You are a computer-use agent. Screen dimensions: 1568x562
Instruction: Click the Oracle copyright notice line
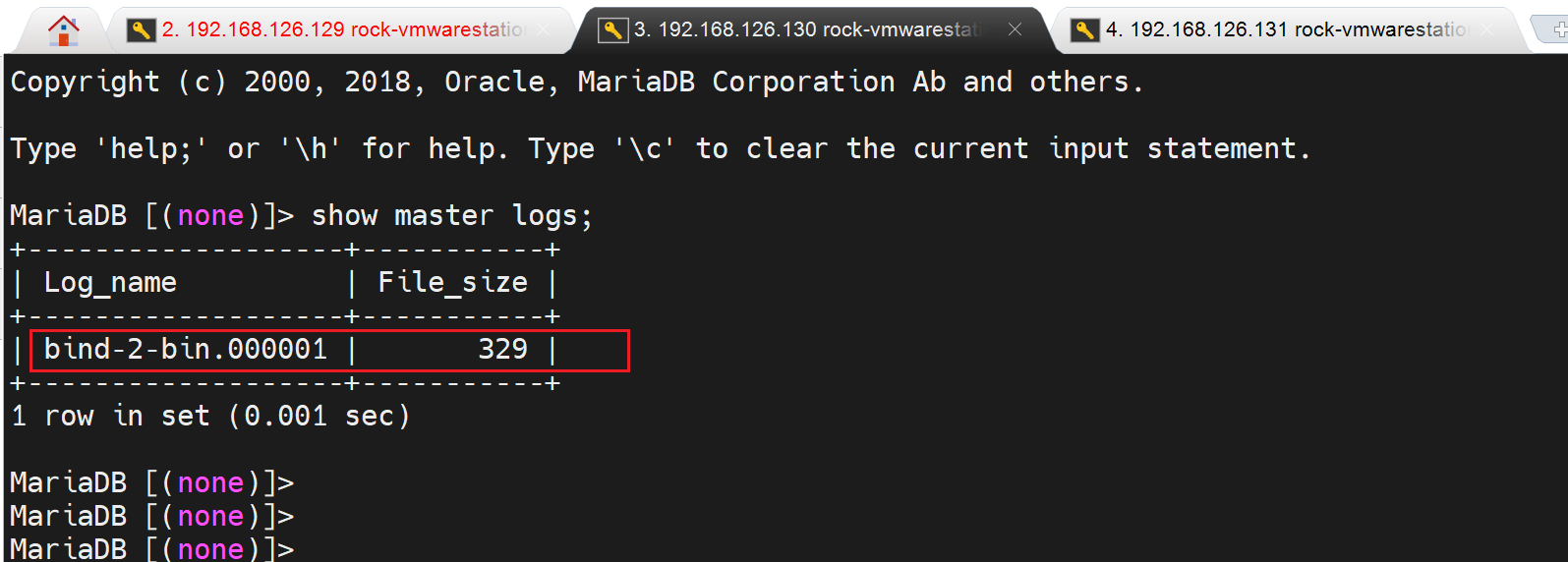pyautogui.click(x=576, y=83)
